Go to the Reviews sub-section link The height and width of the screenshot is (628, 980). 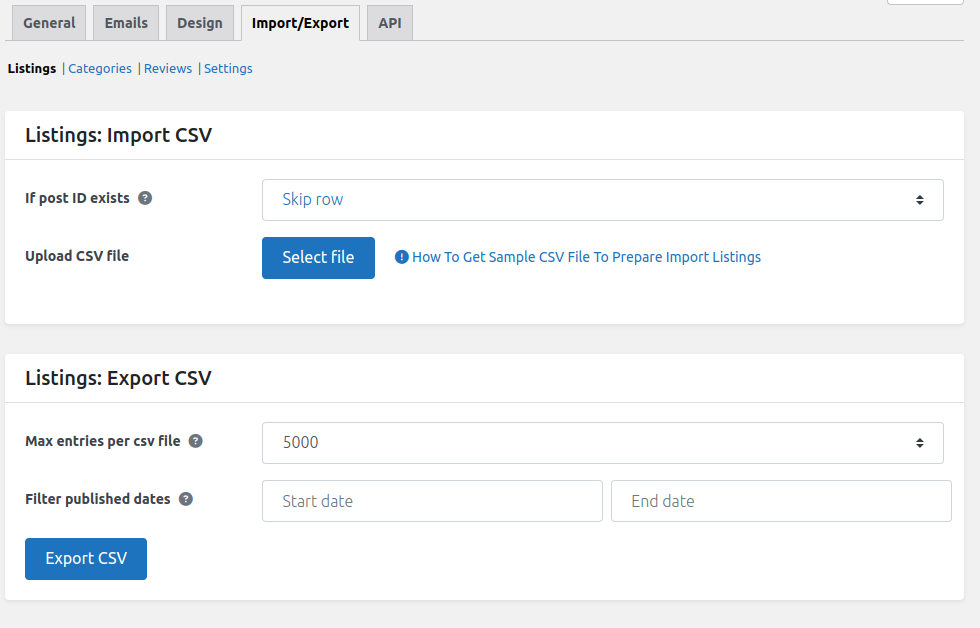(168, 69)
